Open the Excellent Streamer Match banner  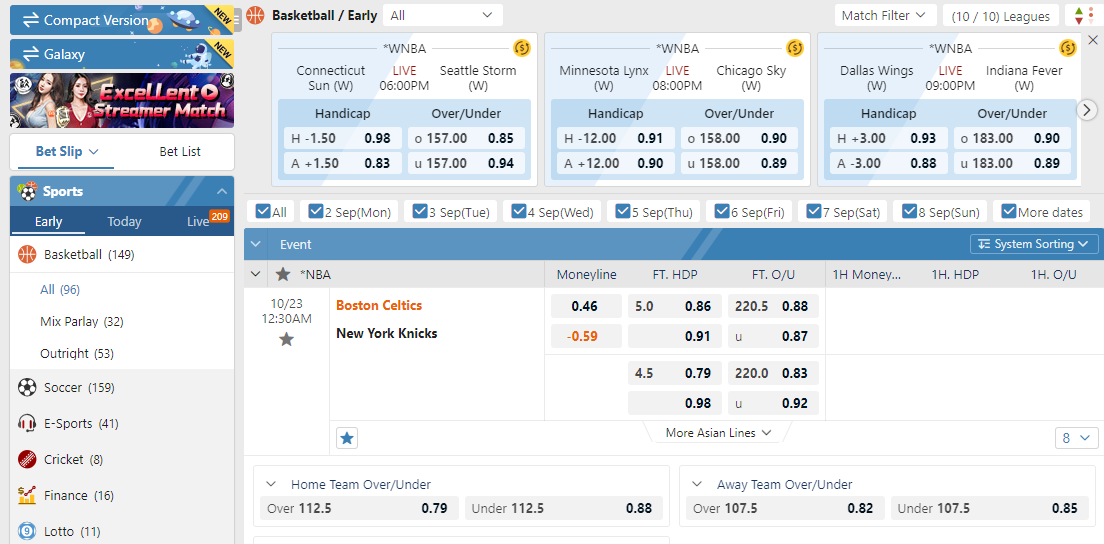coord(122,101)
